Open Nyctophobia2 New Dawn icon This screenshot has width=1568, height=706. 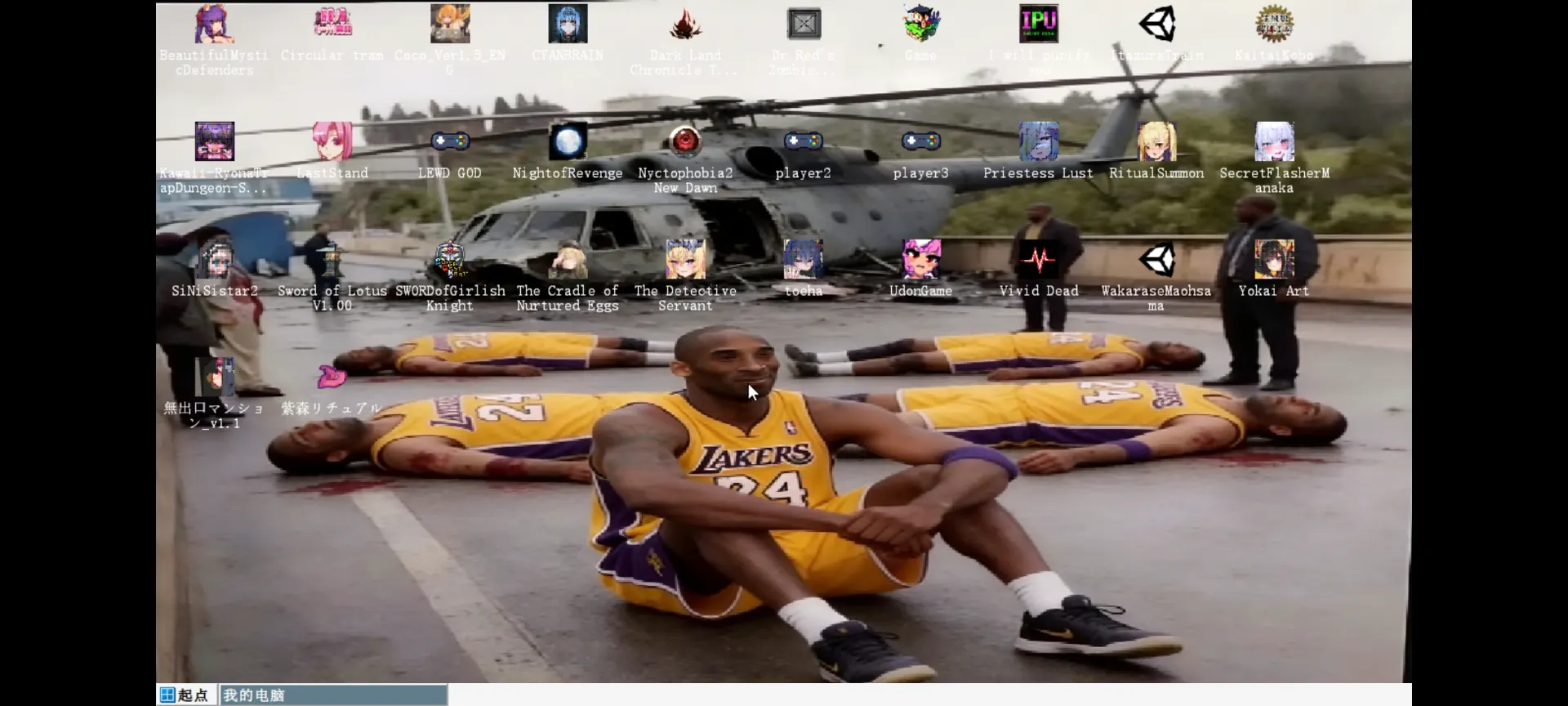coord(685,142)
